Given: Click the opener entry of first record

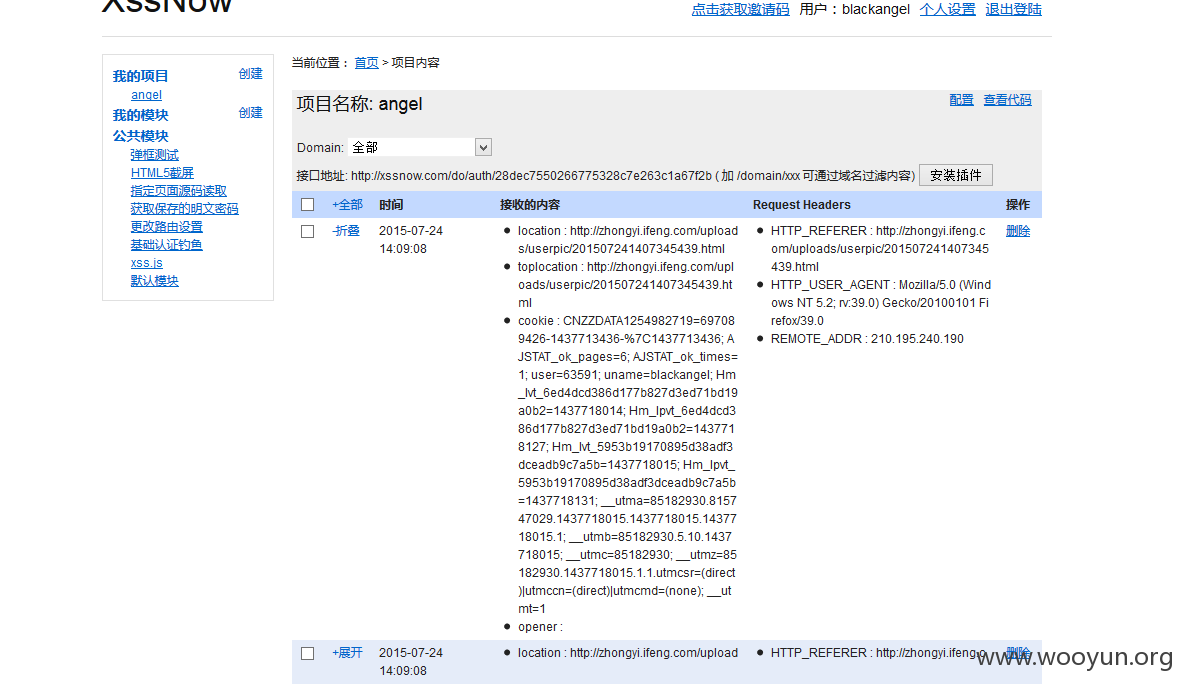Looking at the screenshot, I should click(540, 627).
